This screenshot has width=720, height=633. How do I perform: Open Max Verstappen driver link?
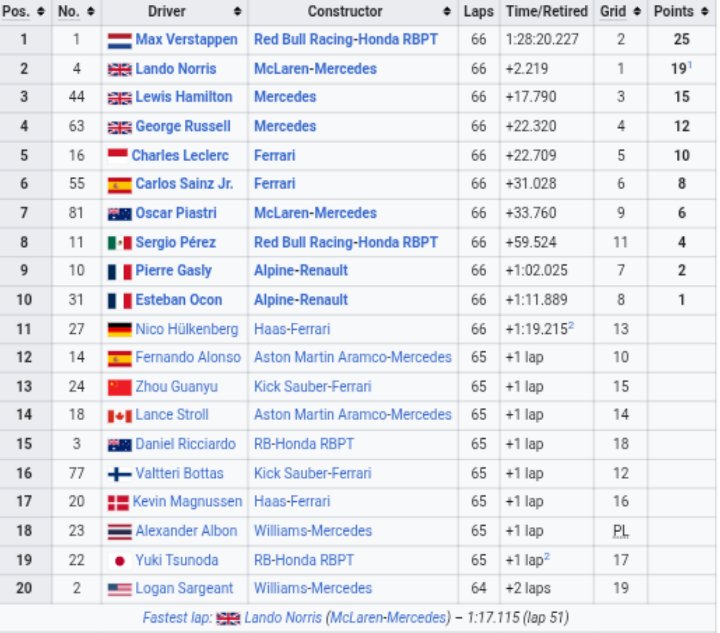tap(186, 39)
